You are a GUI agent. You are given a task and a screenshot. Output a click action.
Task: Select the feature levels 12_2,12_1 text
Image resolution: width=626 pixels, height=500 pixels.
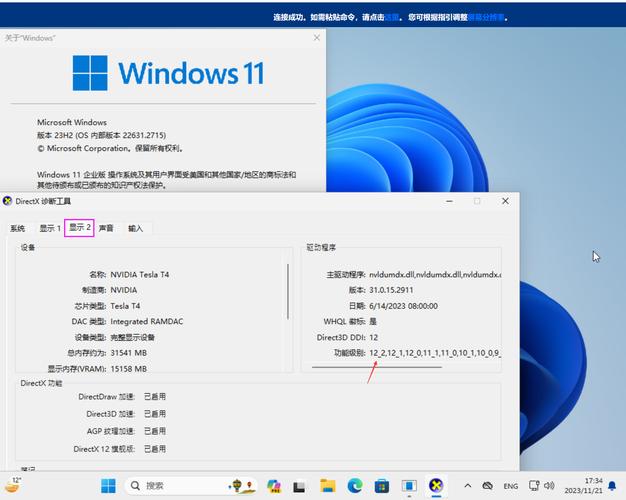click(x=434, y=353)
